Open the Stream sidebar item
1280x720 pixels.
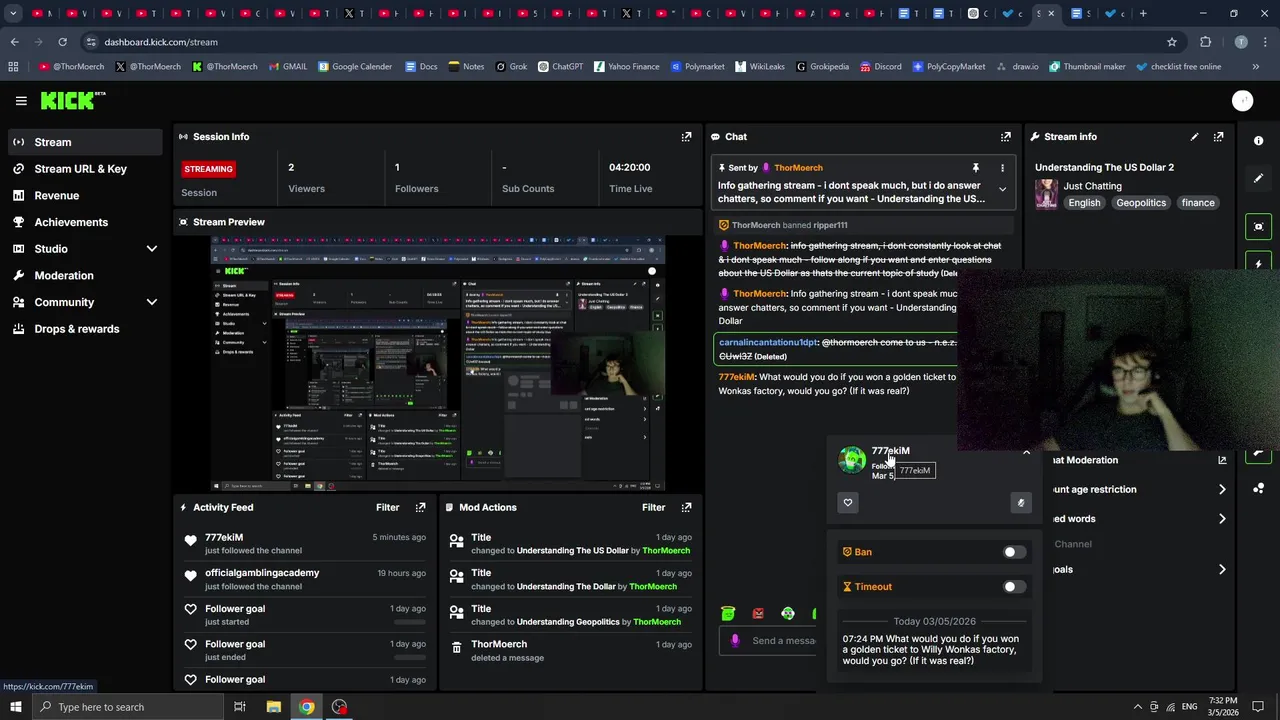(x=85, y=142)
